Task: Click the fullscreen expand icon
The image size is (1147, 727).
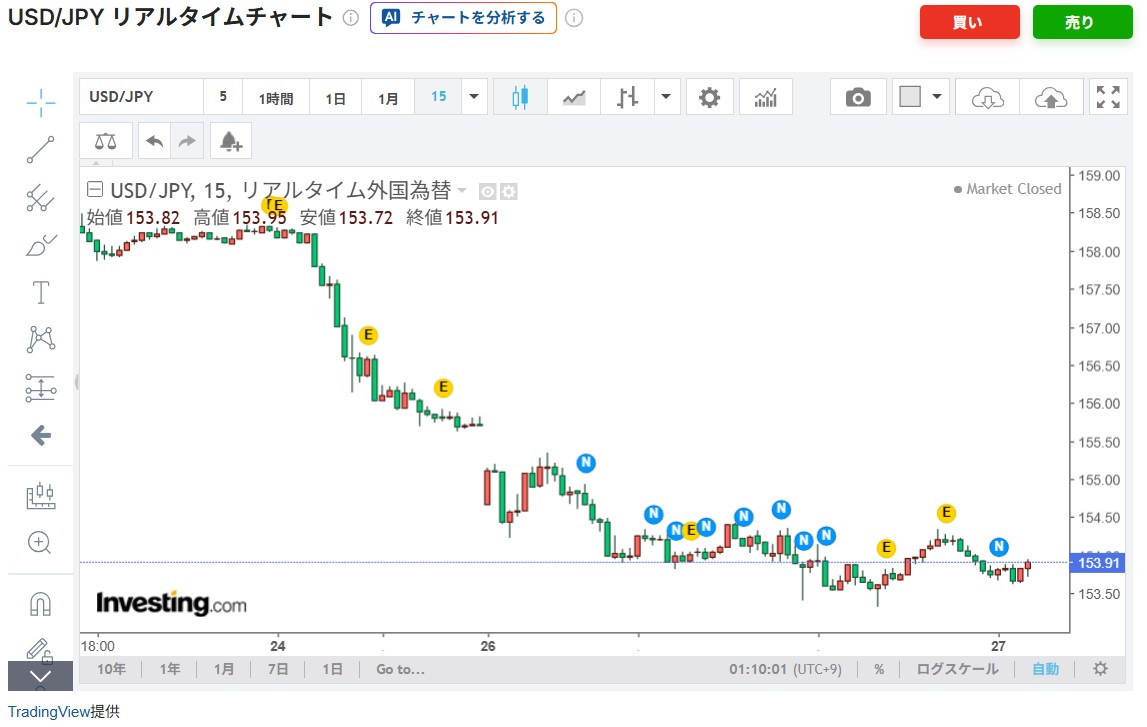Action: [1108, 97]
